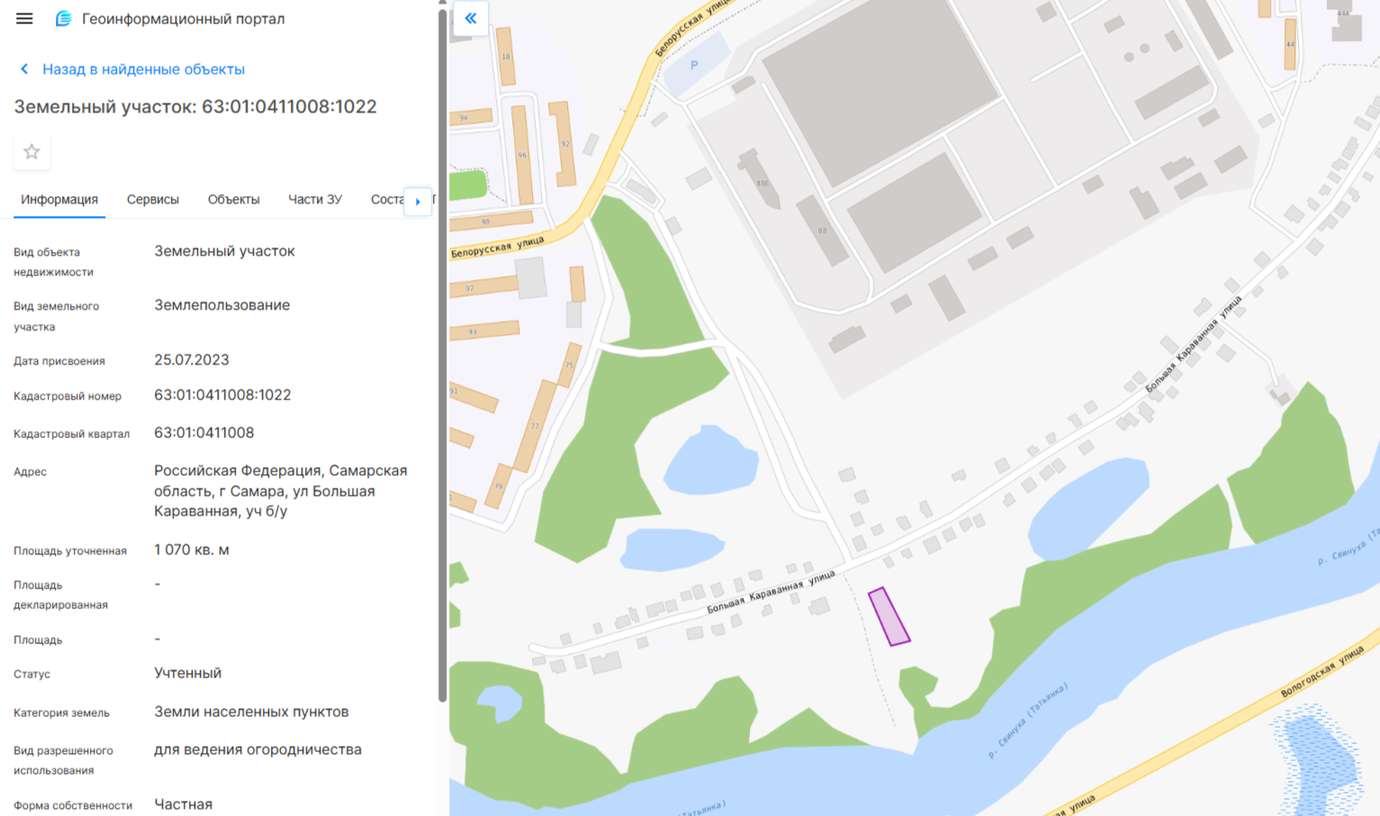Go back via Назад в найденные объекты
The height and width of the screenshot is (816, 1380).
coord(143,69)
